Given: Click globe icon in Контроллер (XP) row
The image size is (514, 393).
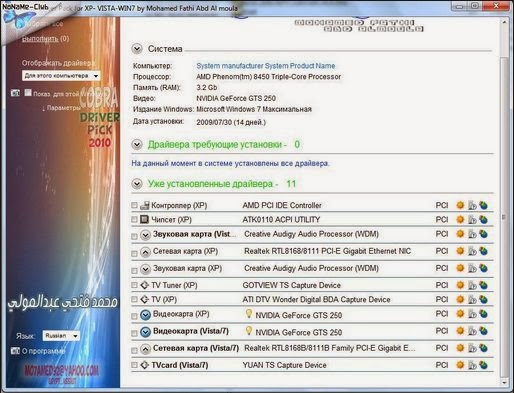Looking at the screenshot, I should [483, 205].
